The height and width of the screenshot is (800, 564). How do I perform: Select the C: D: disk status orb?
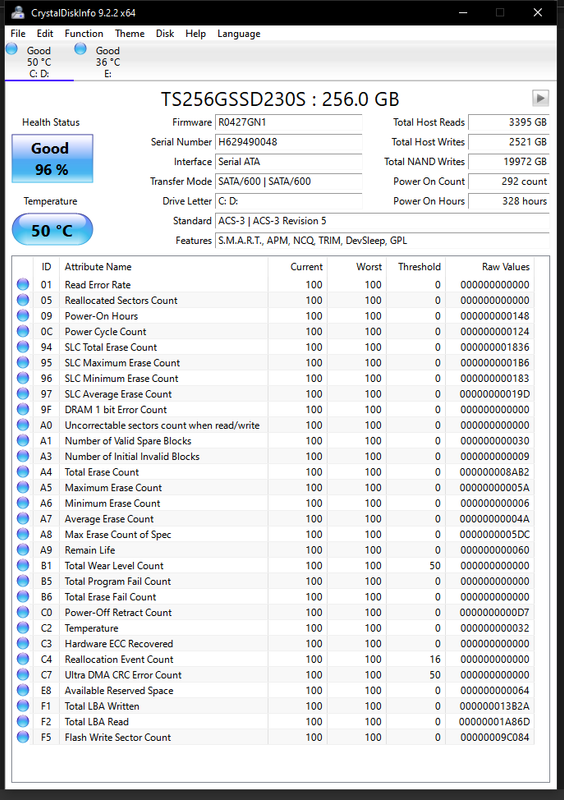click(x=12, y=49)
